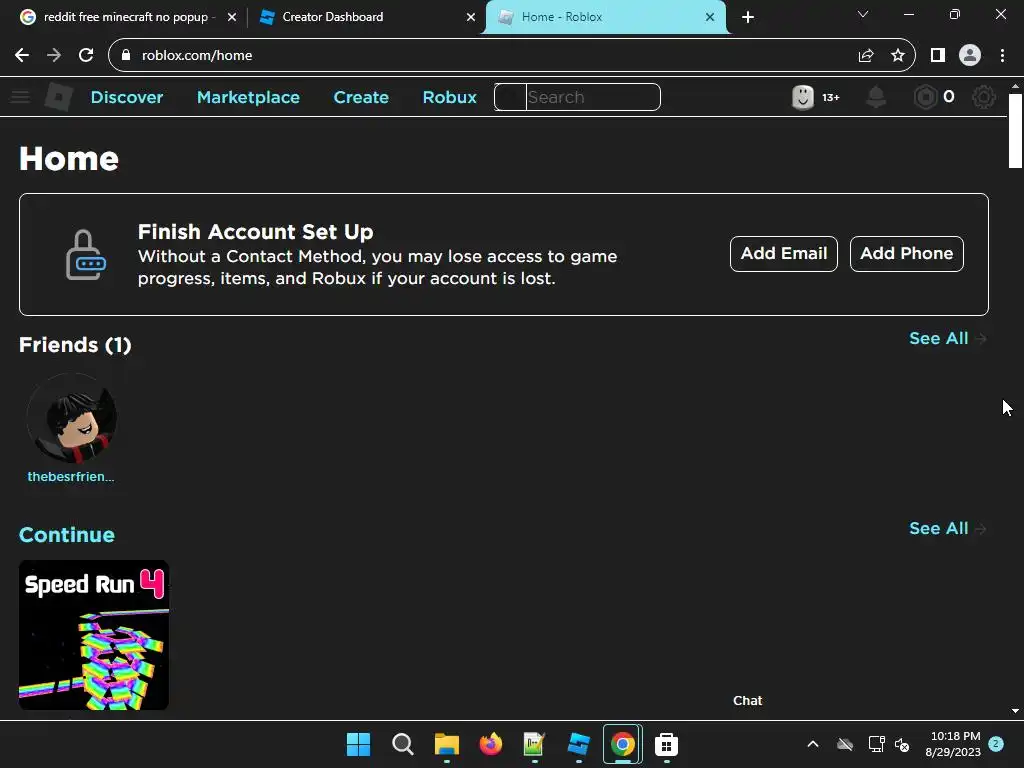This screenshot has height=768, width=1024.
Task: Click the Add Email button
Action: (784, 254)
